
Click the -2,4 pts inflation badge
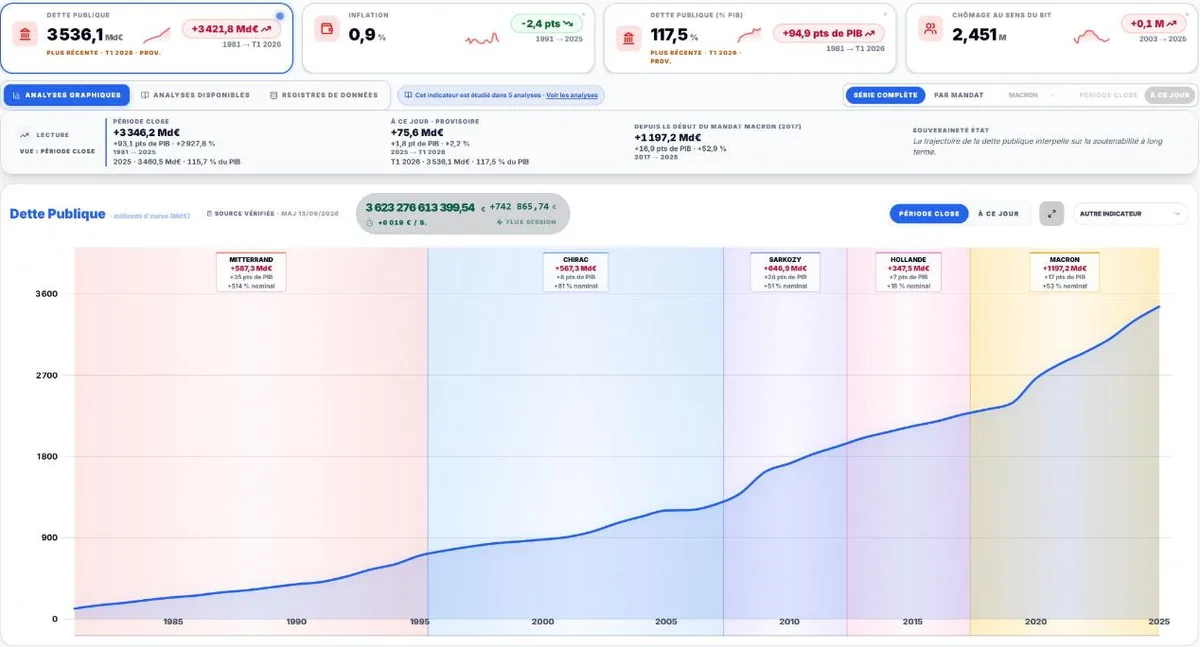click(549, 23)
